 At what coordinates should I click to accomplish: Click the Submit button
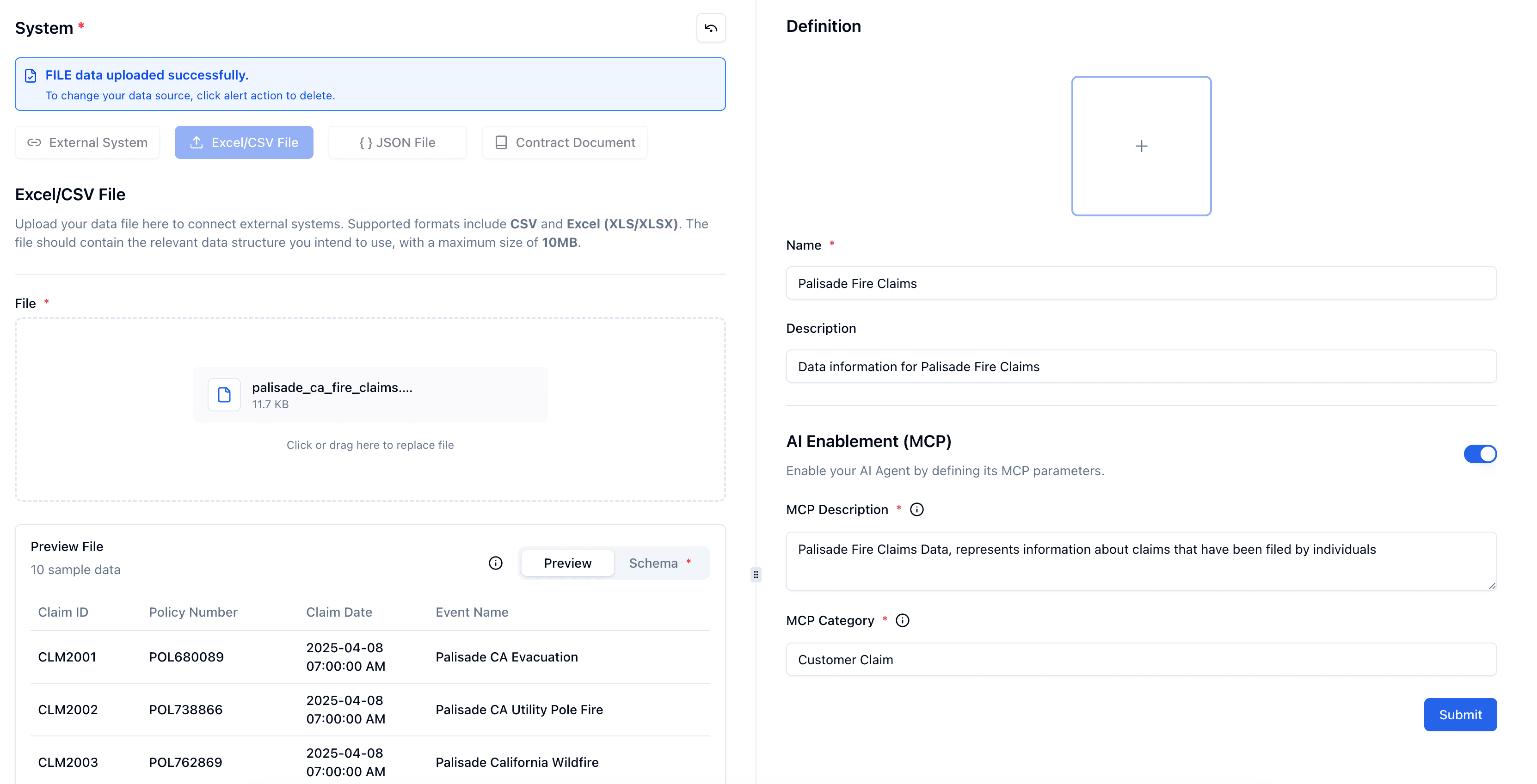[1460, 714]
